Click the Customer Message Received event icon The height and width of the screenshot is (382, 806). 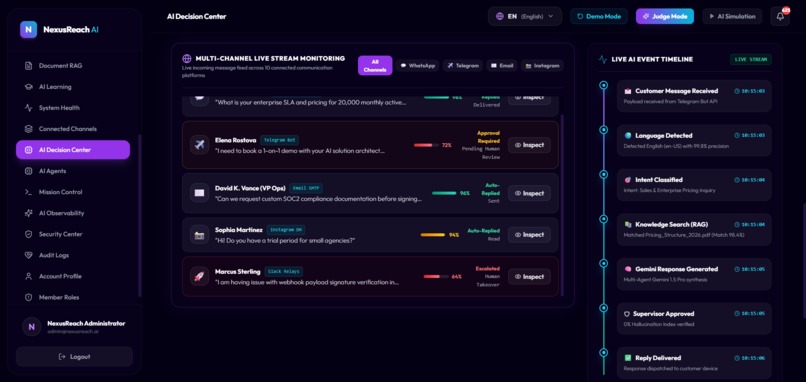628,91
